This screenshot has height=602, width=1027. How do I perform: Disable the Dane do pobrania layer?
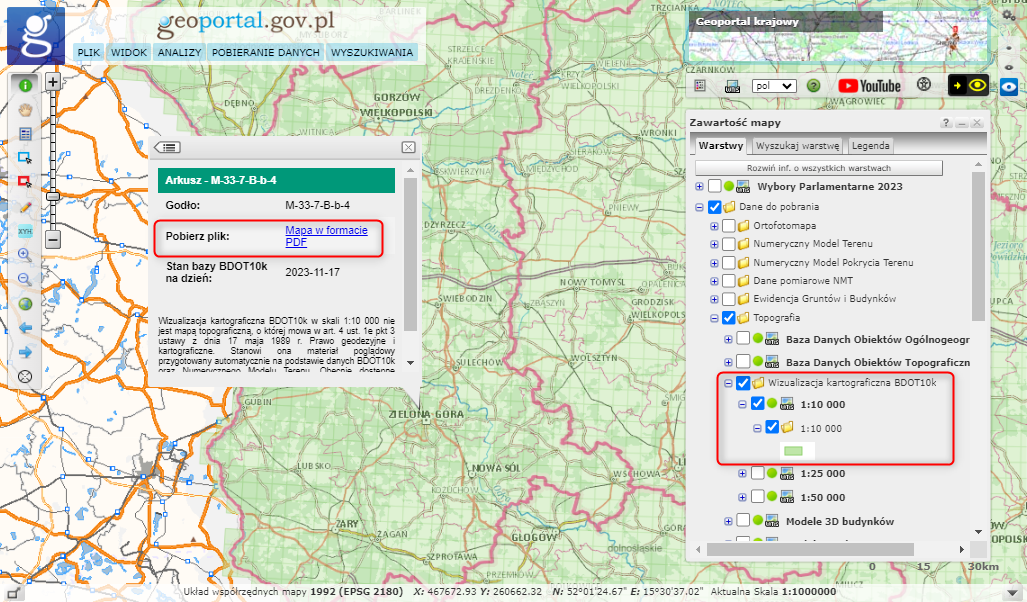[x=713, y=206]
